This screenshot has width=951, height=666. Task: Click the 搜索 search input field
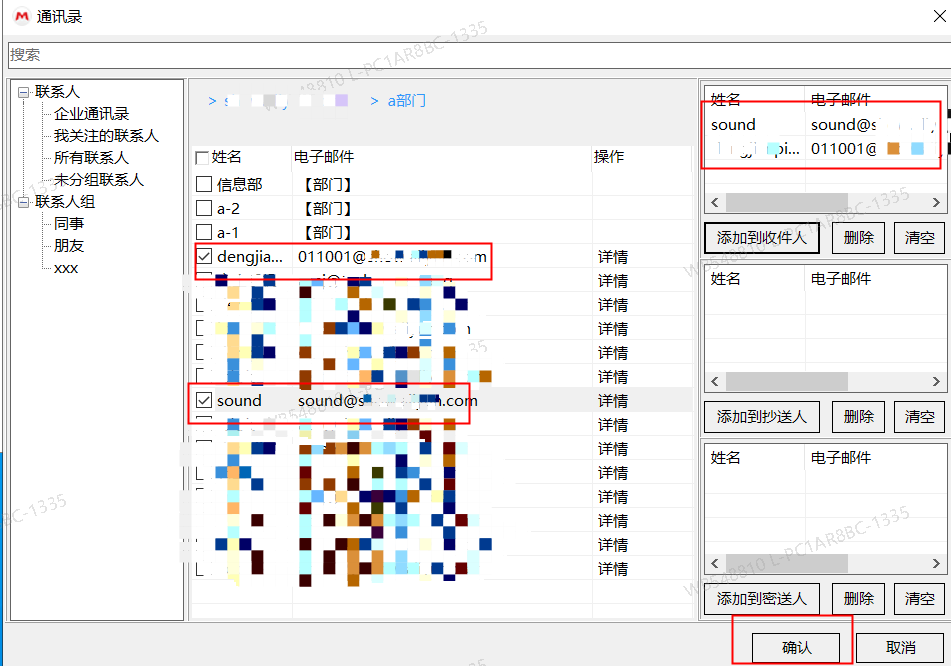point(475,55)
